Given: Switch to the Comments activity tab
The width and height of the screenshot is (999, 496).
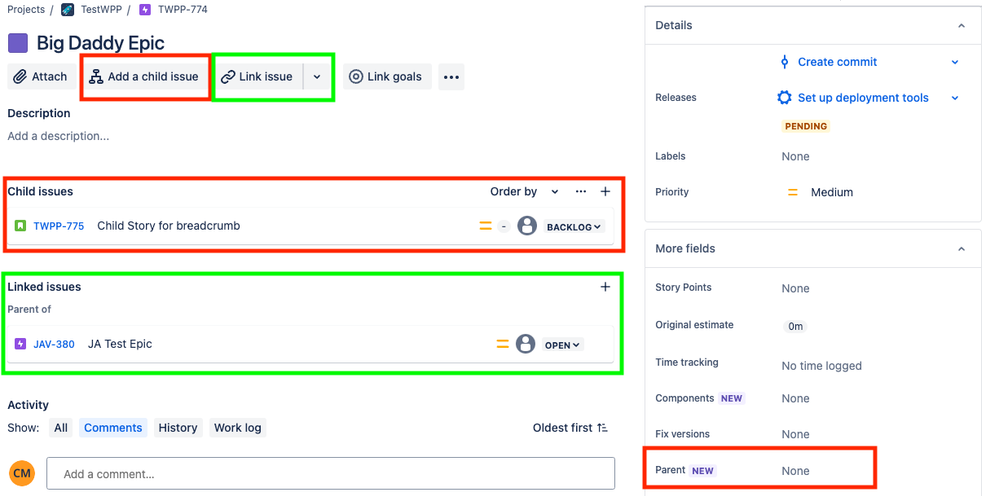Looking at the screenshot, I should pyautogui.click(x=113, y=428).
